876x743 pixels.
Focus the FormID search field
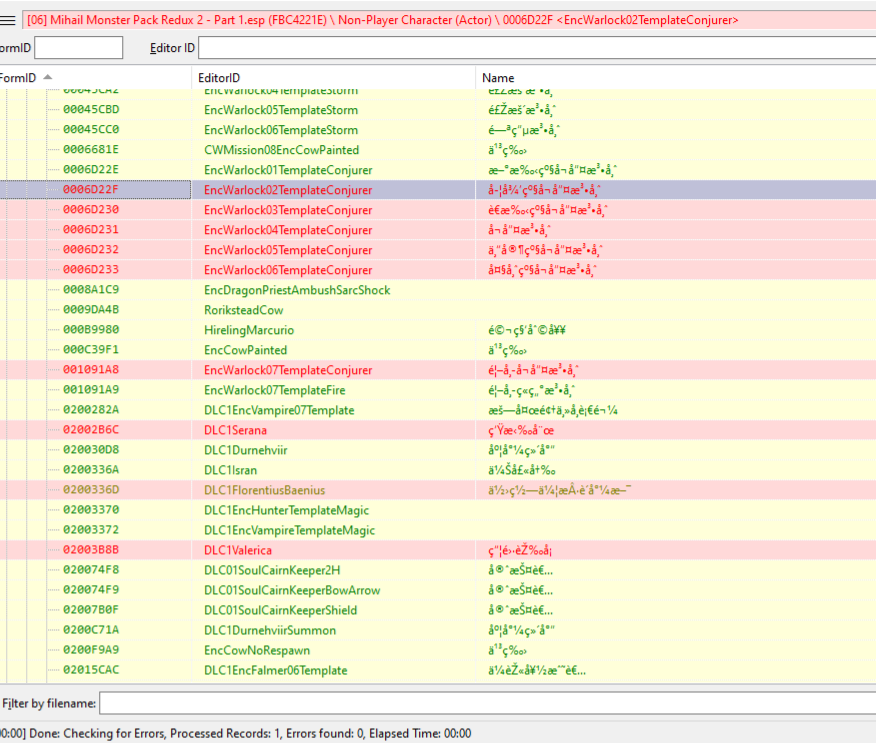click(79, 47)
